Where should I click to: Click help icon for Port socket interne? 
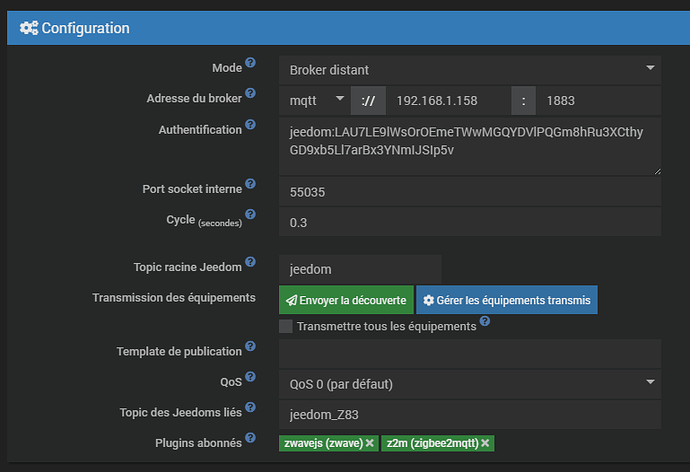tap(251, 184)
